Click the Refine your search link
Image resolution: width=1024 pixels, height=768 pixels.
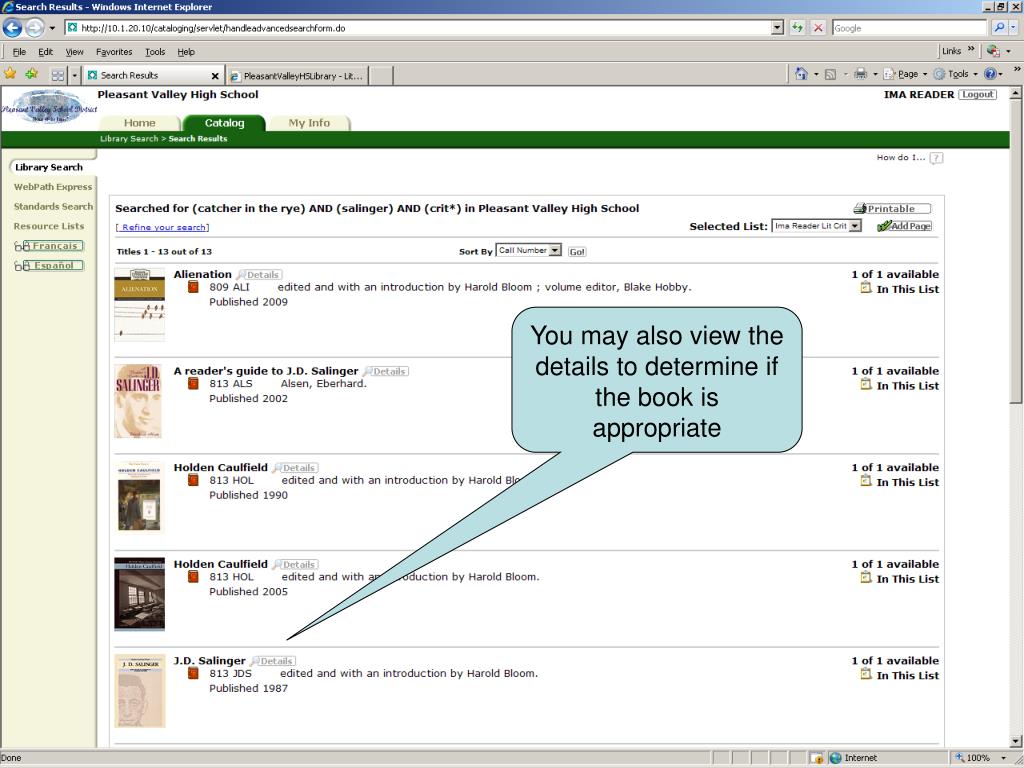tap(163, 227)
